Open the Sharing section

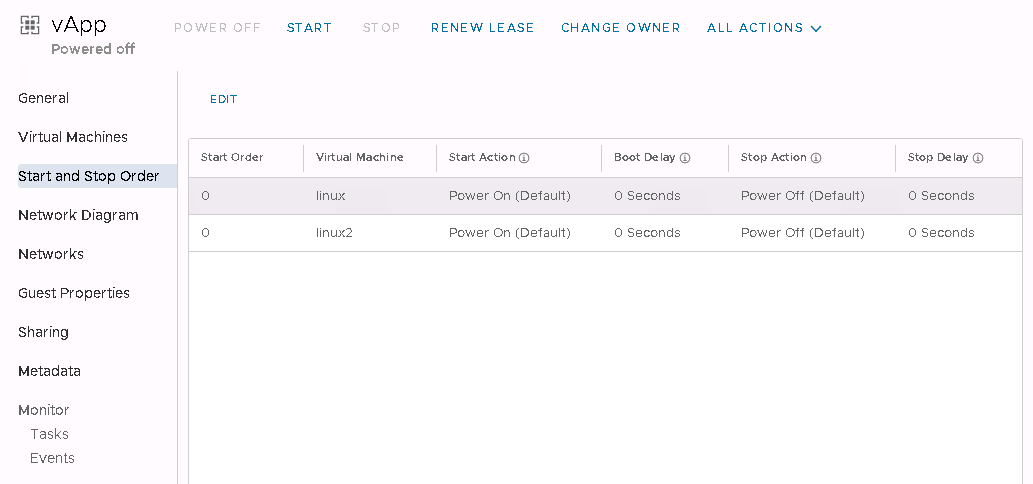tap(43, 332)
